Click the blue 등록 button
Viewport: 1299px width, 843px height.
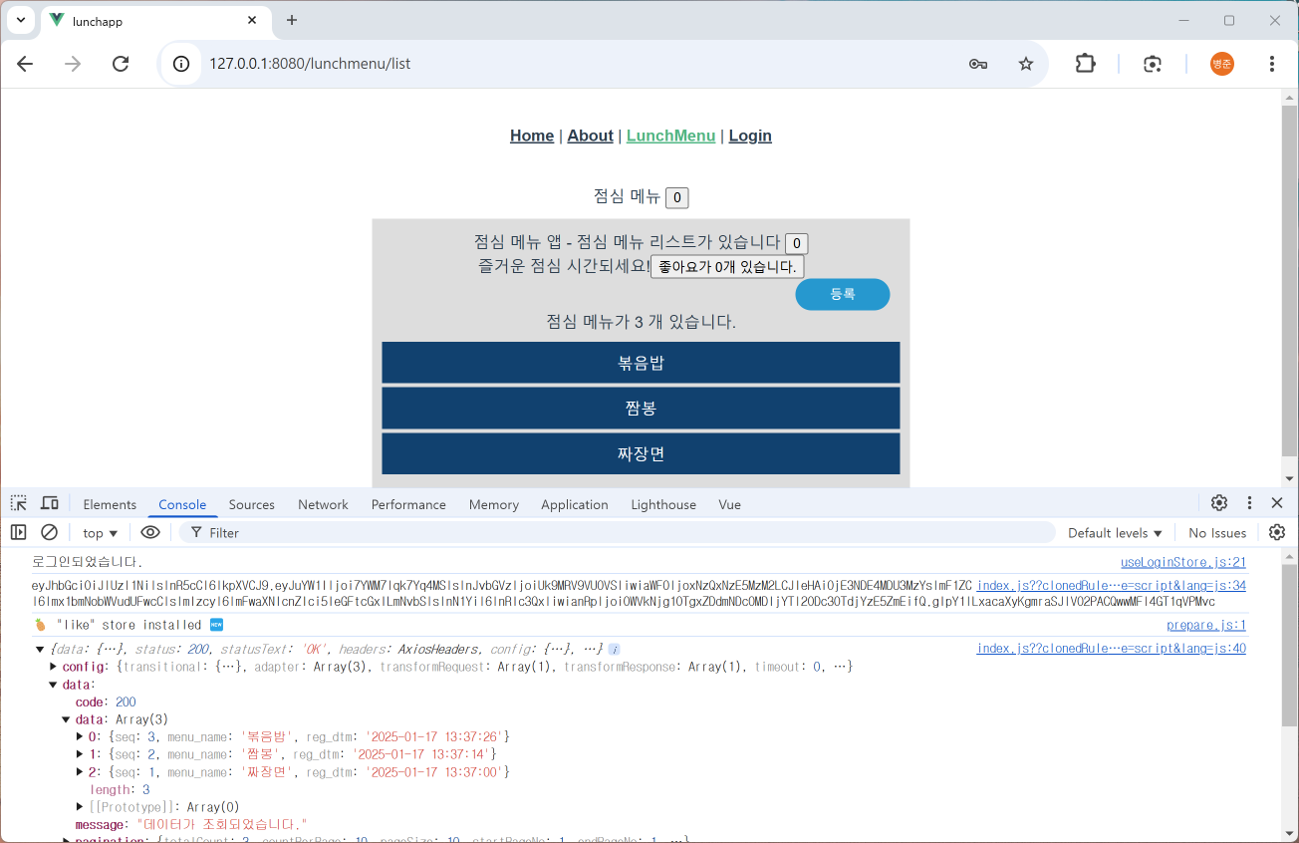[842, 294]
